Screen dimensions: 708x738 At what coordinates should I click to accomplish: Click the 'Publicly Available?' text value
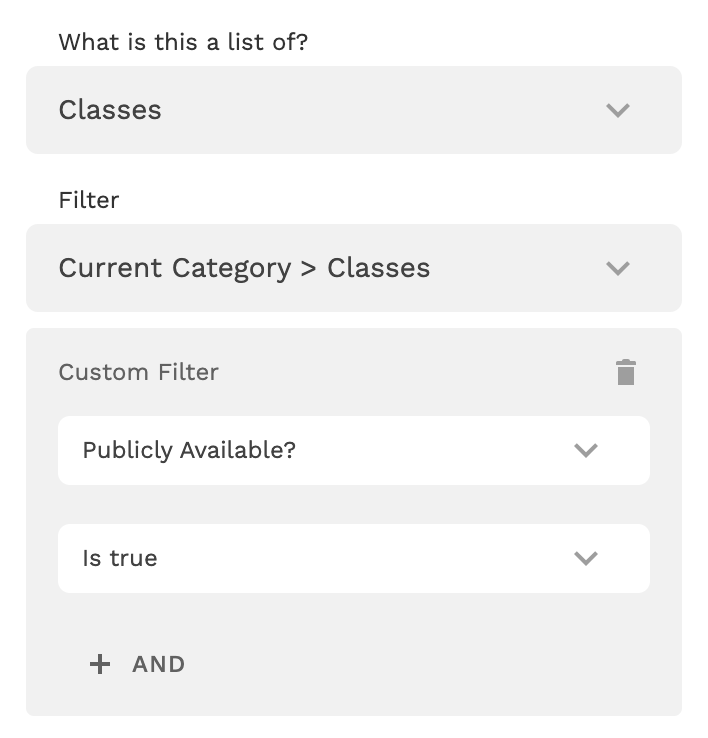tap(189, 450)
